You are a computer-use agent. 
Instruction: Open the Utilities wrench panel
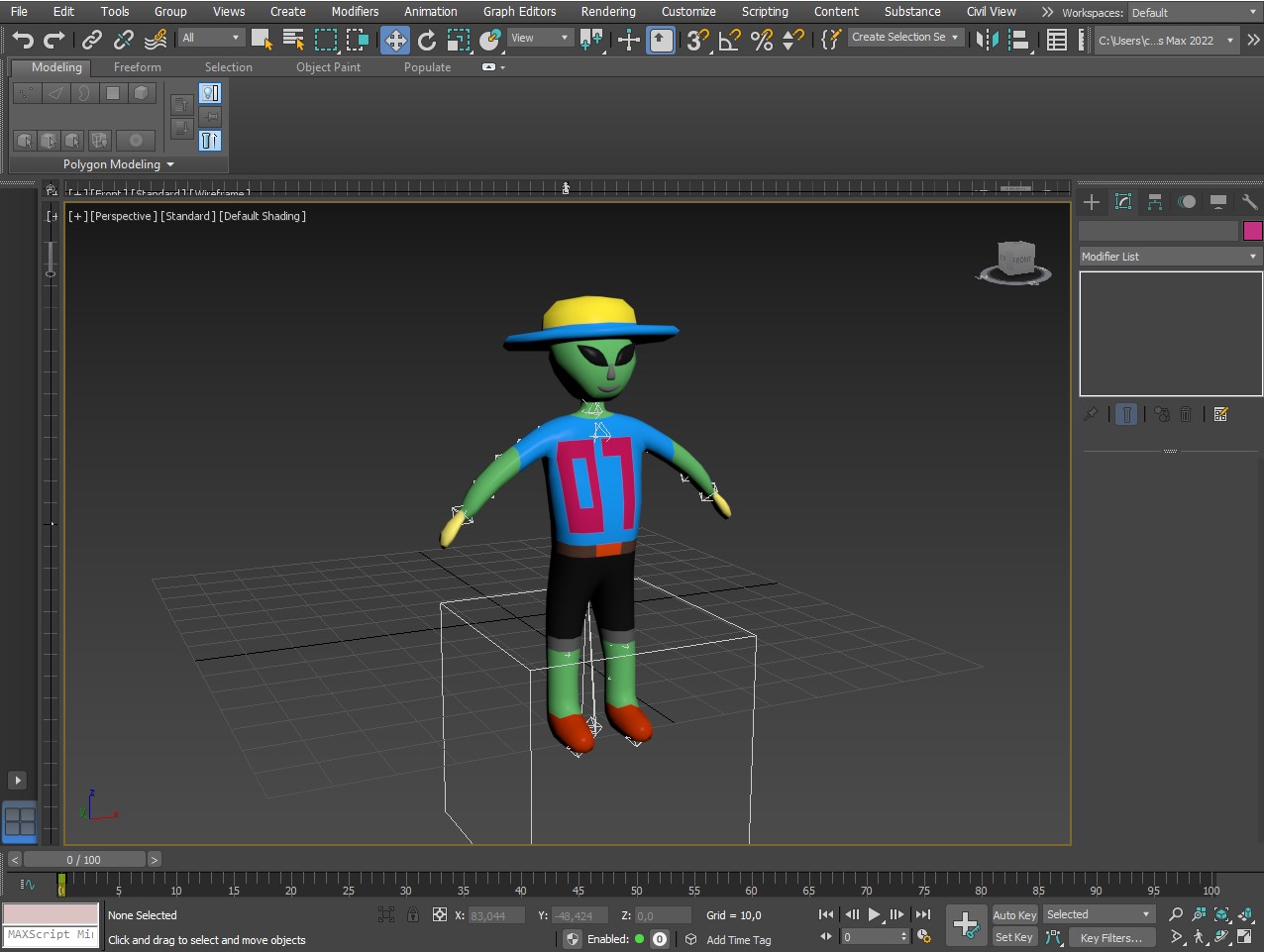(x=1249, y=202)
